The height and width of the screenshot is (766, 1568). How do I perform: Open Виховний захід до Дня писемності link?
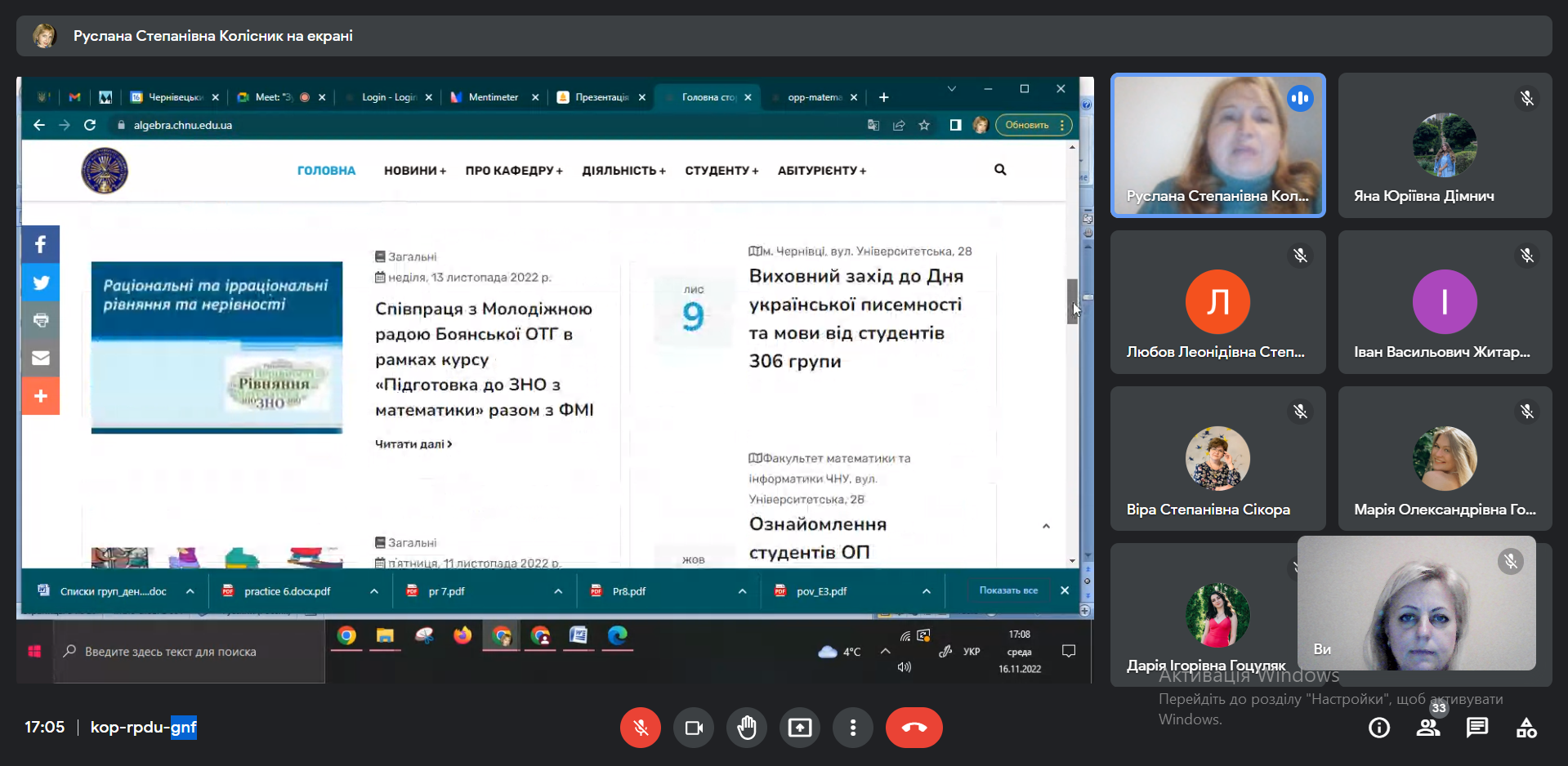pyautogui.click(x=856, y=318)
